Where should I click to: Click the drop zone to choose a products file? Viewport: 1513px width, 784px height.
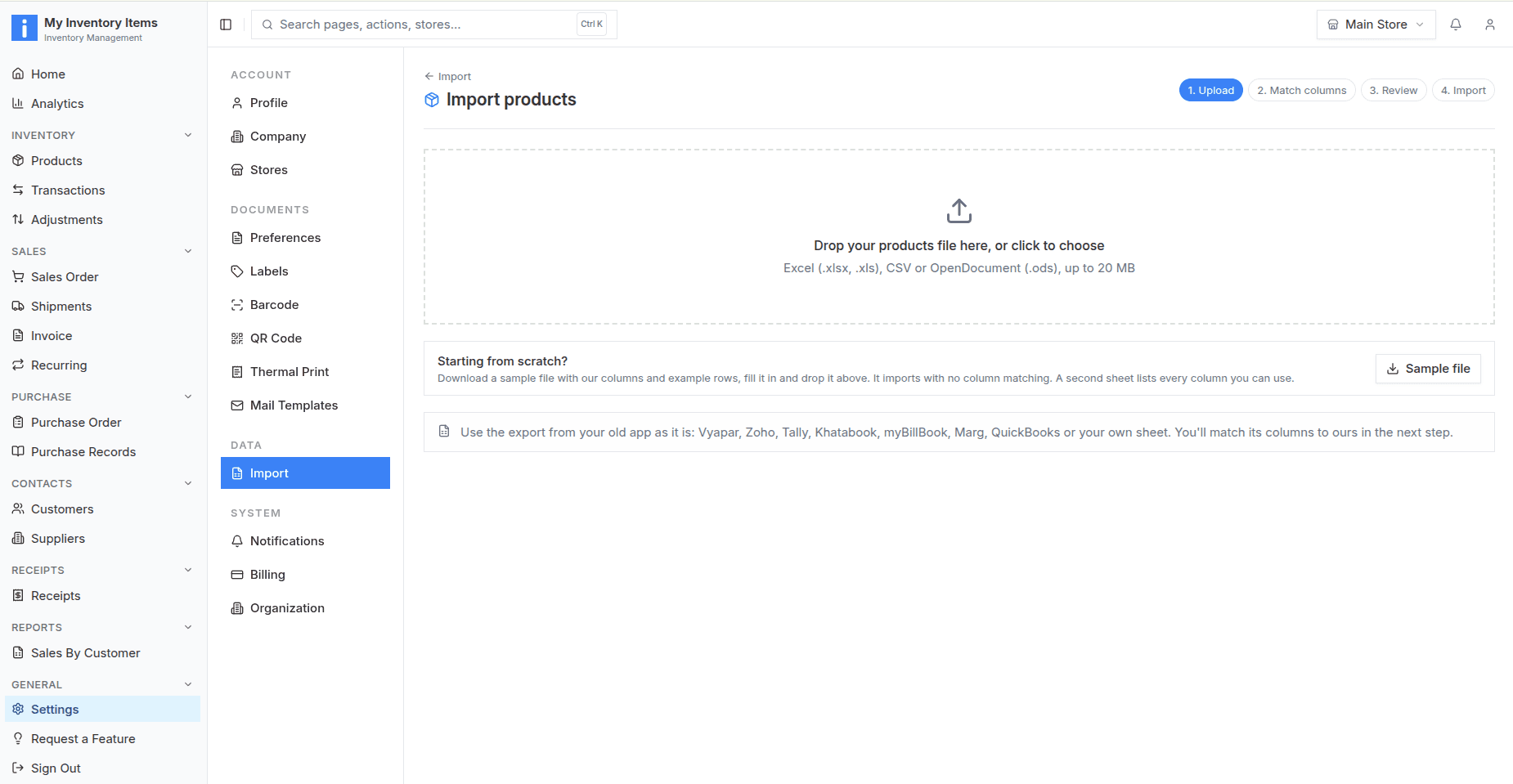pyautogui.click(x=959, y=237)
